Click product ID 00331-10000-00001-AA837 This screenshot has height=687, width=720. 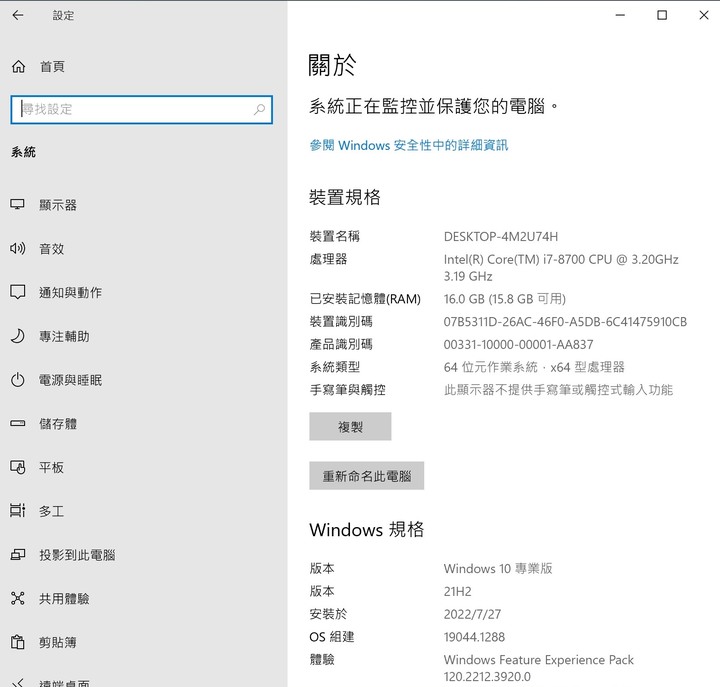(518, 344)
